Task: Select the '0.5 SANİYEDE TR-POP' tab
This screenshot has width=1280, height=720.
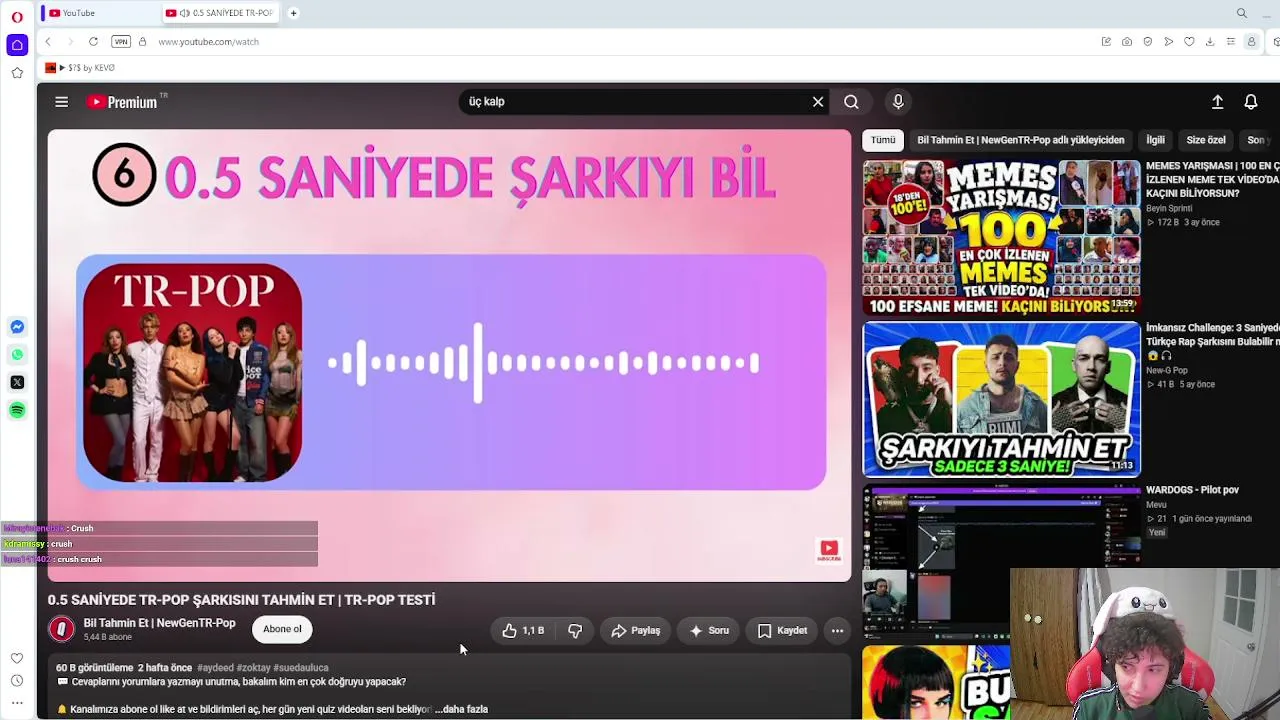Action: click(x=219, y=13)
